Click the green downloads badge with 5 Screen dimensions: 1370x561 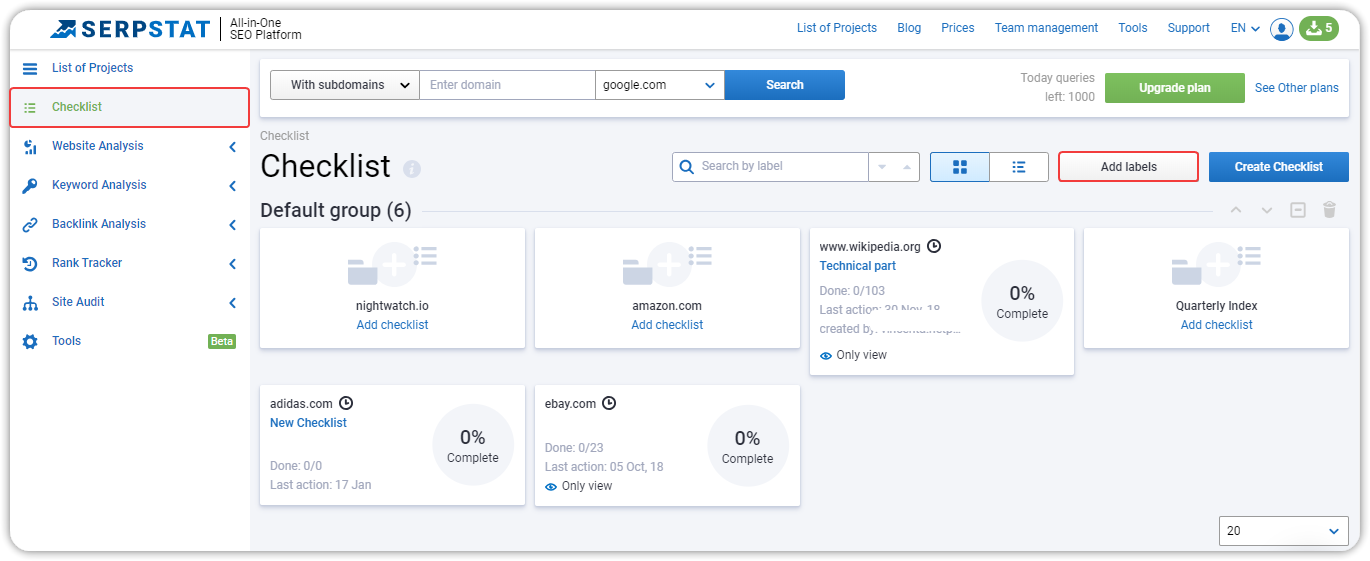1319,28
